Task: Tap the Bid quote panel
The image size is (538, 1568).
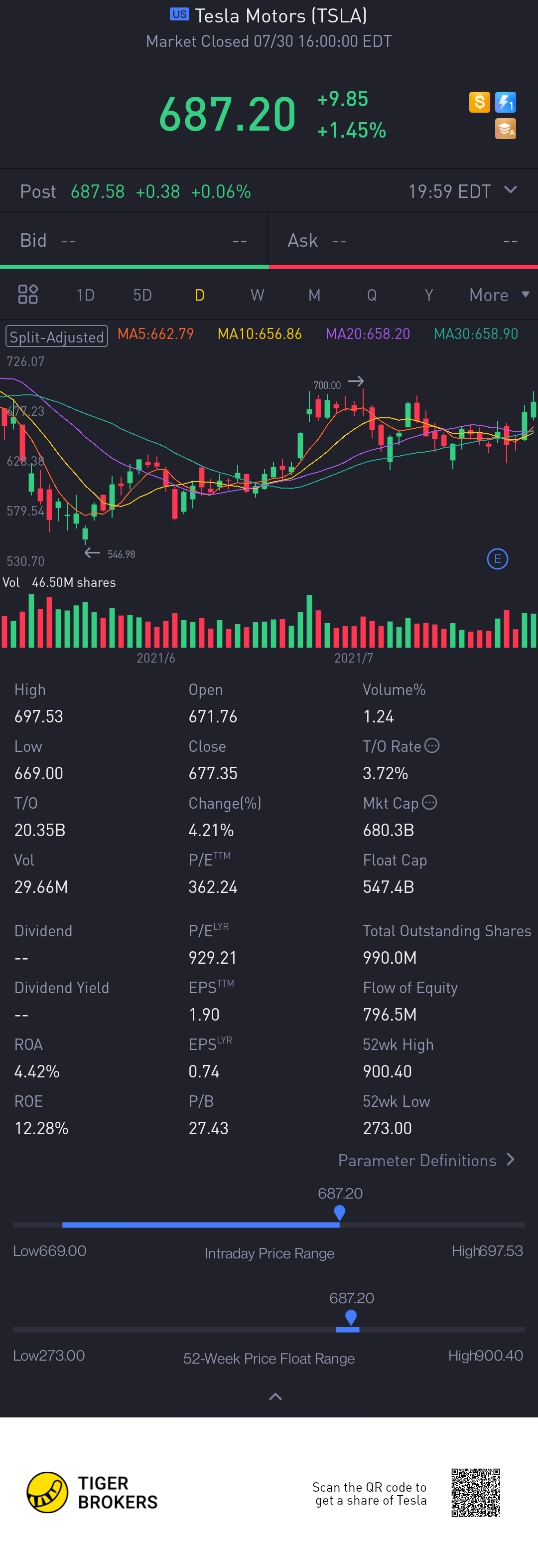Action: coord(134,240)
